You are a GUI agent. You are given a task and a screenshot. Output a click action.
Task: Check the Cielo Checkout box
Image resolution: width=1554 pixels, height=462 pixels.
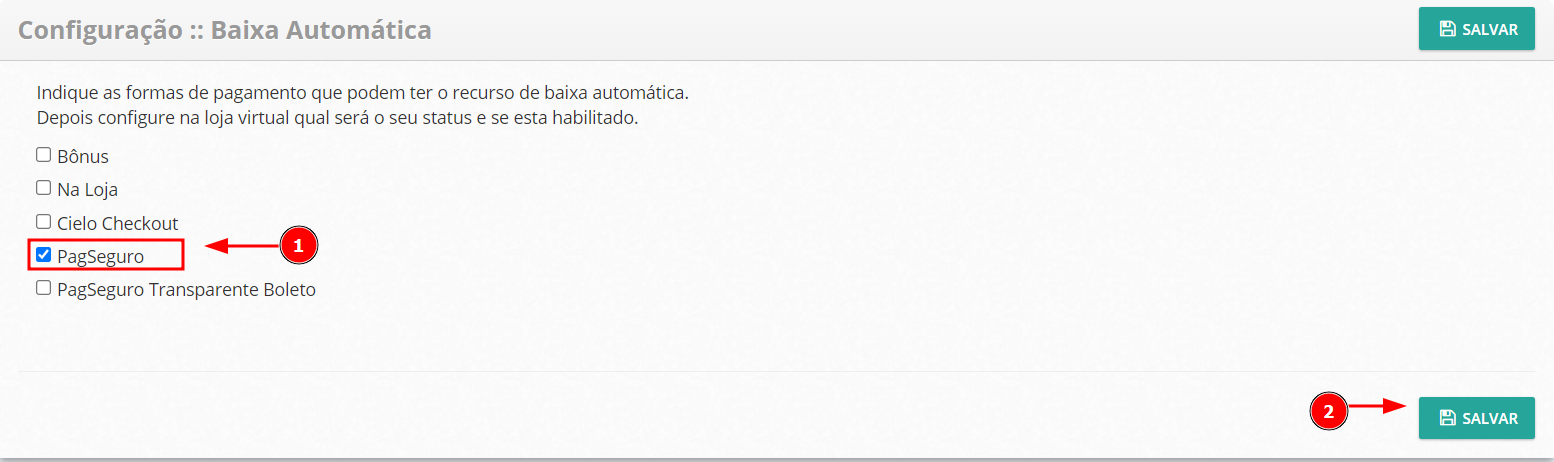click(x=43, y=221)
